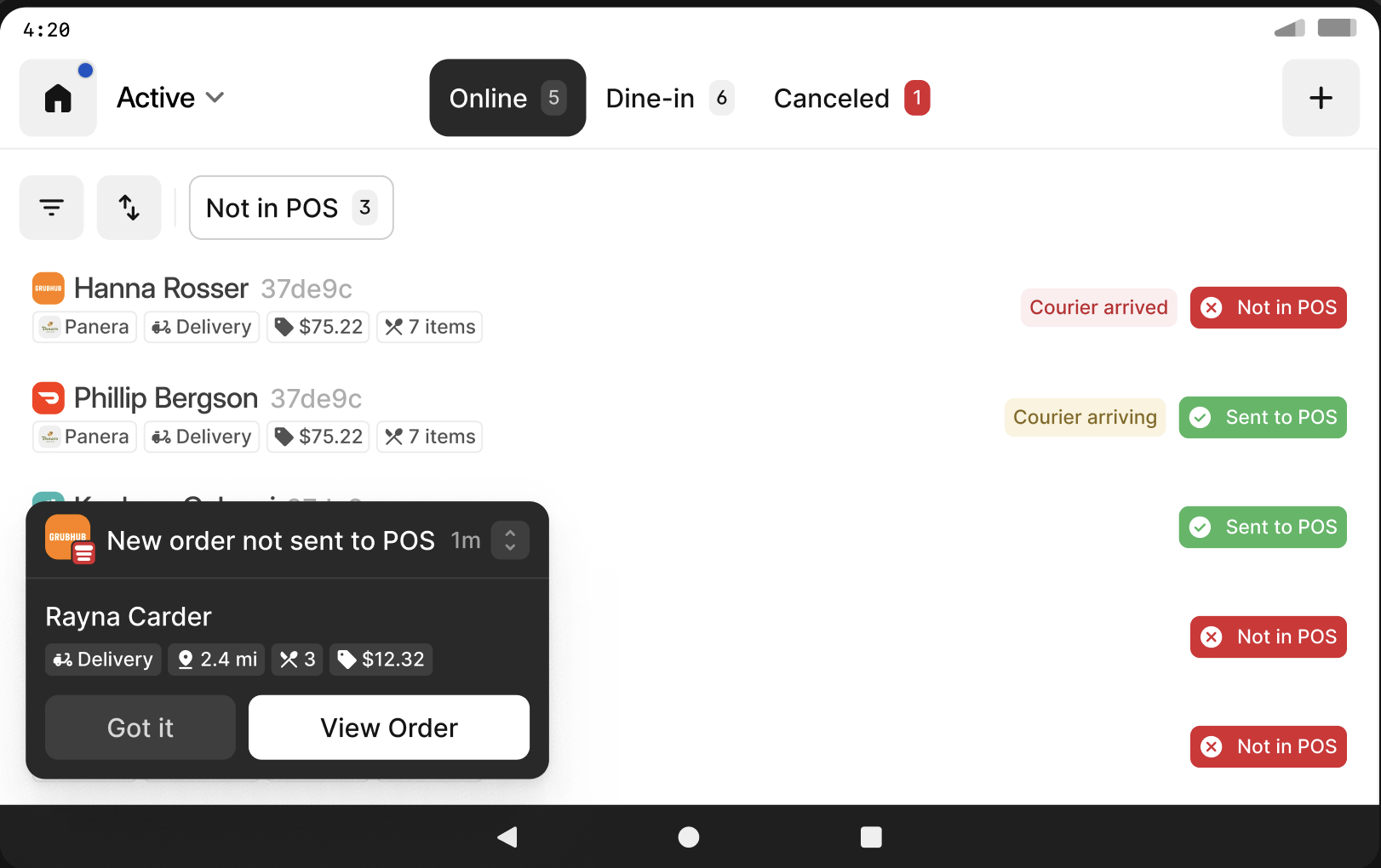Image resolution: width=1381 pixels, height=868 pixels.
Task: Click DoorDash logo beside Phillip Bergson
Action: coord(49,398)
